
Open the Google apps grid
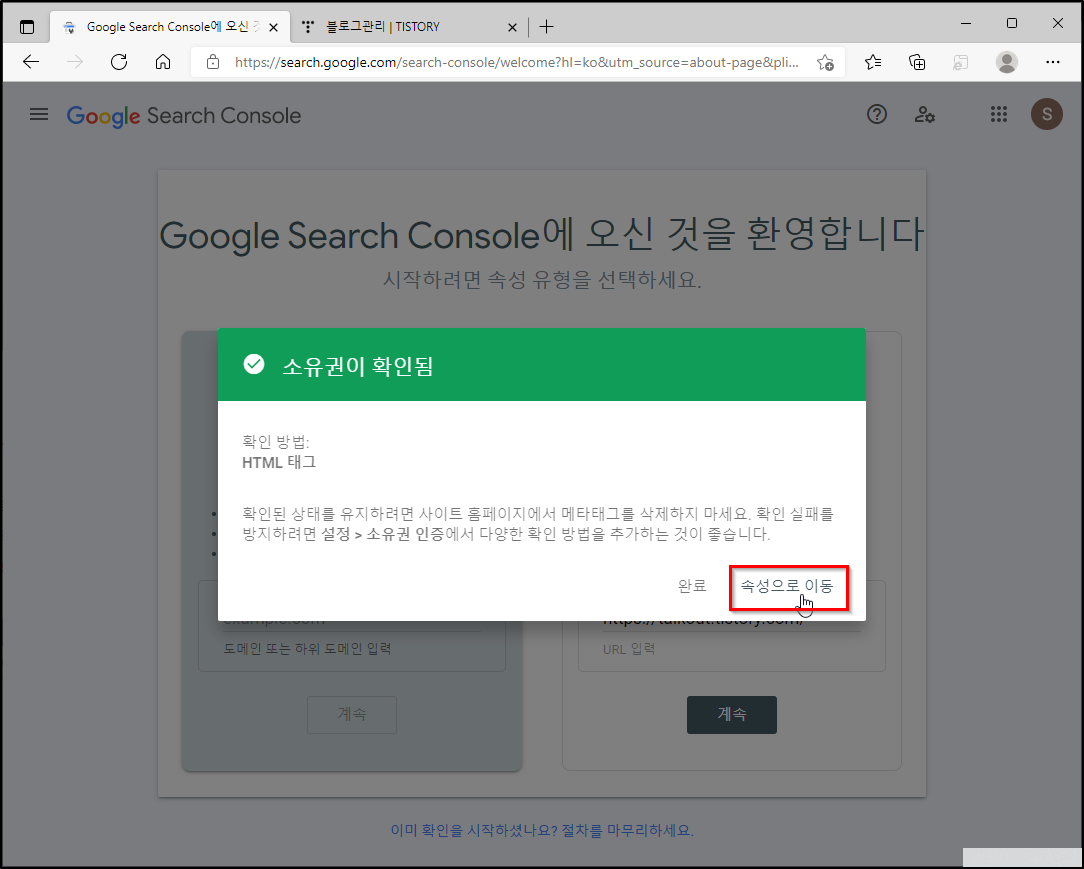pyautogui.click(x=998, y=115)
